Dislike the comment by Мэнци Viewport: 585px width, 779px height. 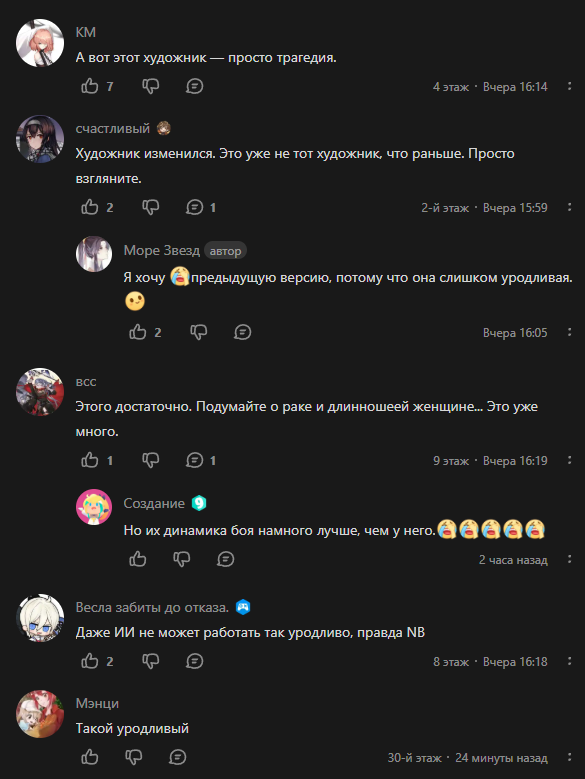134,757
